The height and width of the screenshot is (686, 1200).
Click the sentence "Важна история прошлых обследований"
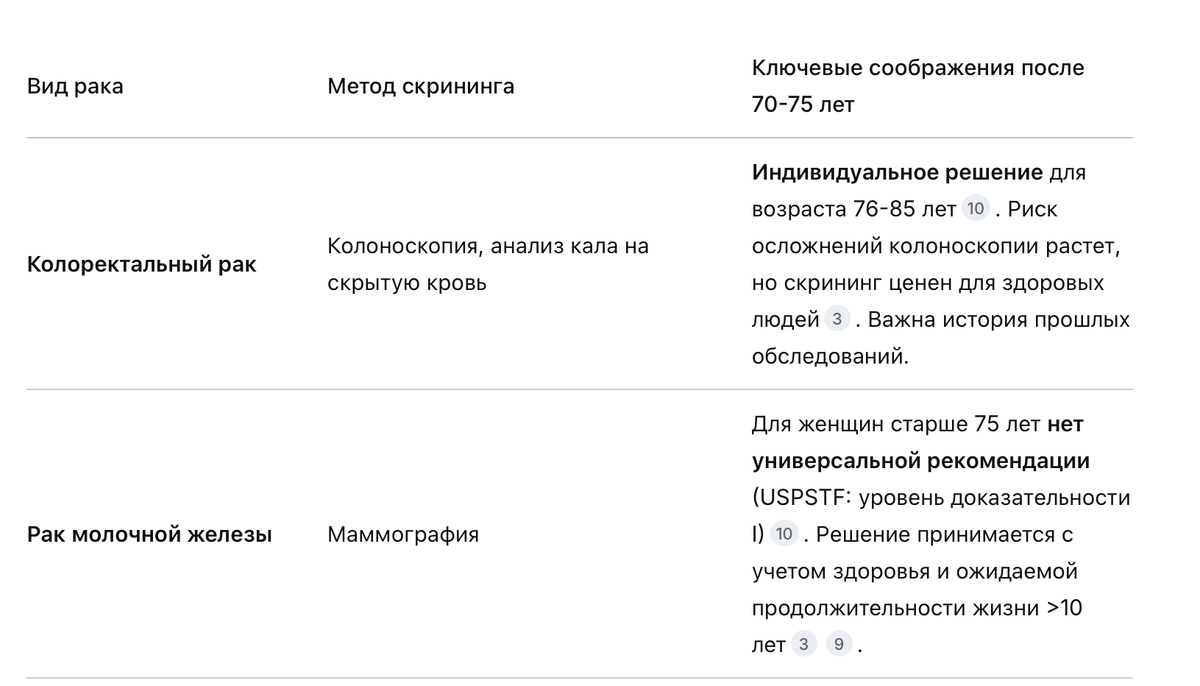pyautogui.click(x=940, y=338)
